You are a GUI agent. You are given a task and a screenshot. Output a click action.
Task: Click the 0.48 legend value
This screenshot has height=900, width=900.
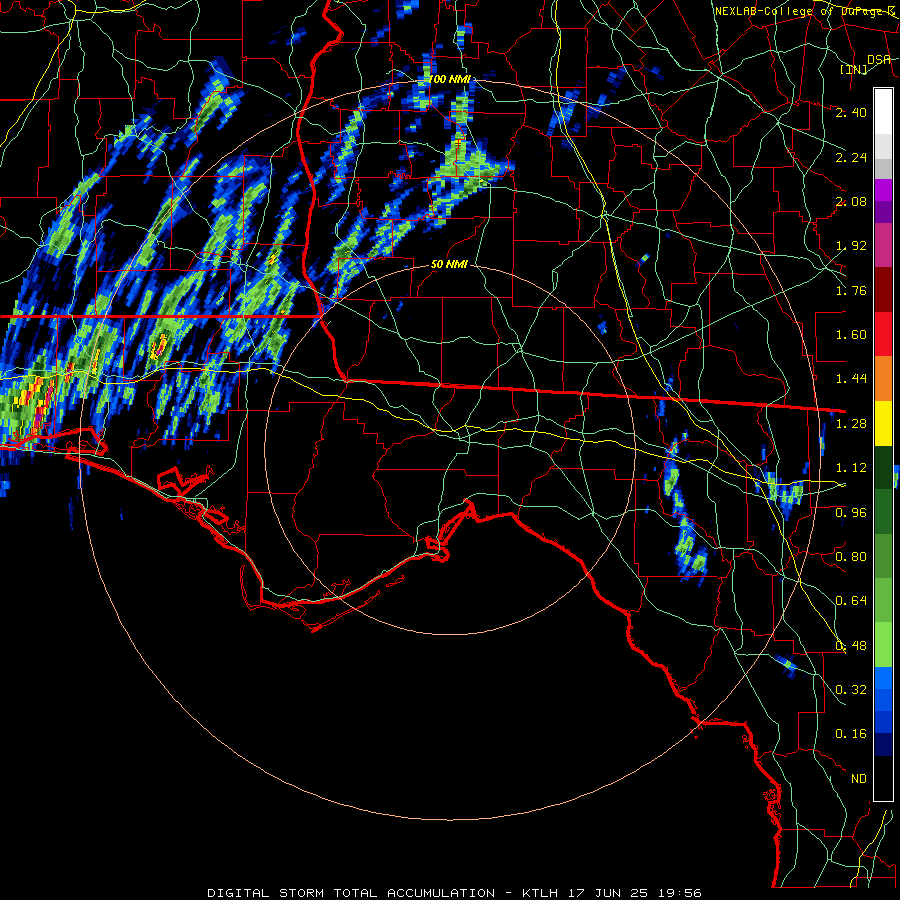click(851, 646)
